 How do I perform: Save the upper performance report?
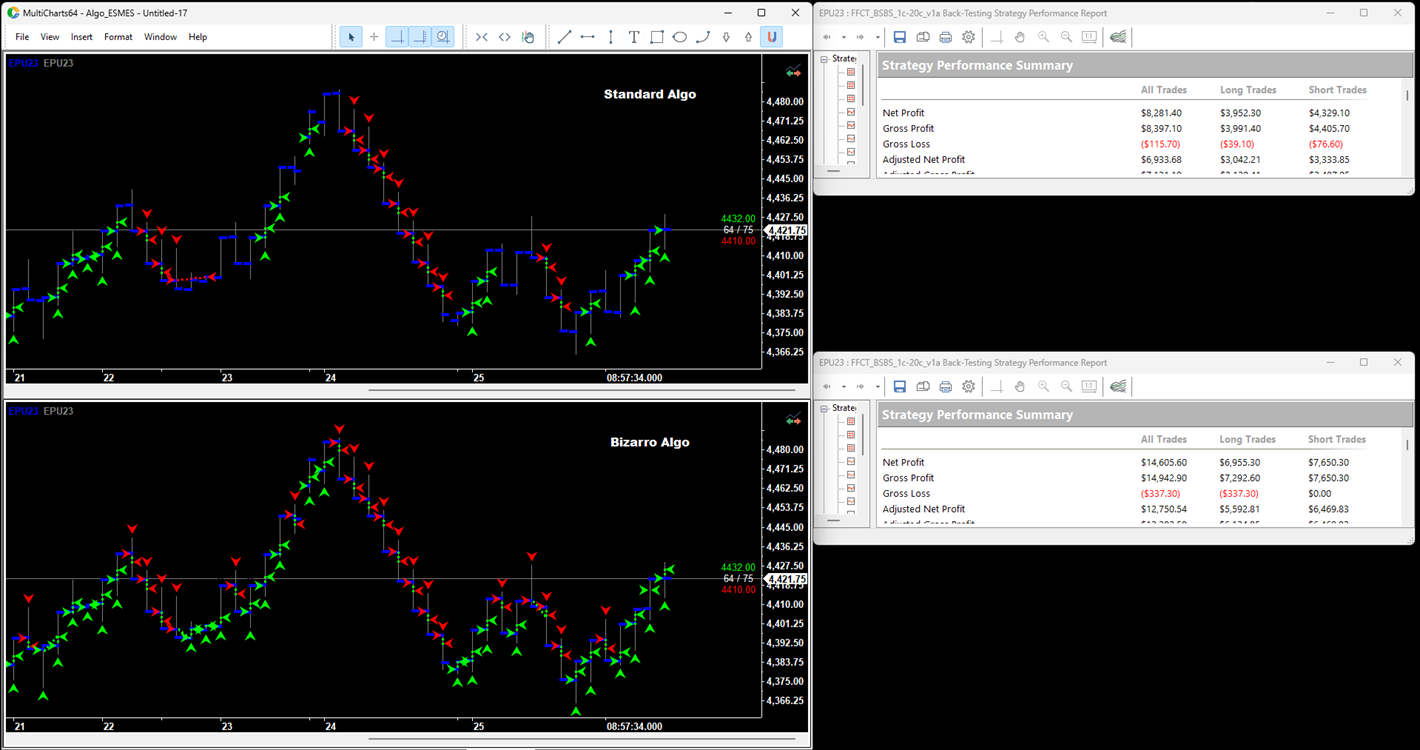click(x=899, y=37)
